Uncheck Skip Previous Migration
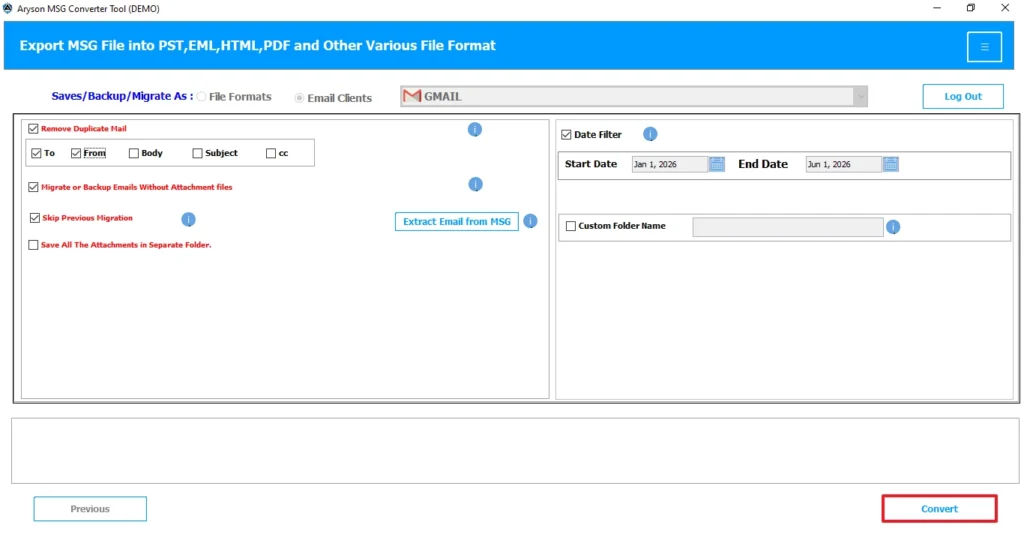Screen dimensions: 1024x546 pos(35,217)
